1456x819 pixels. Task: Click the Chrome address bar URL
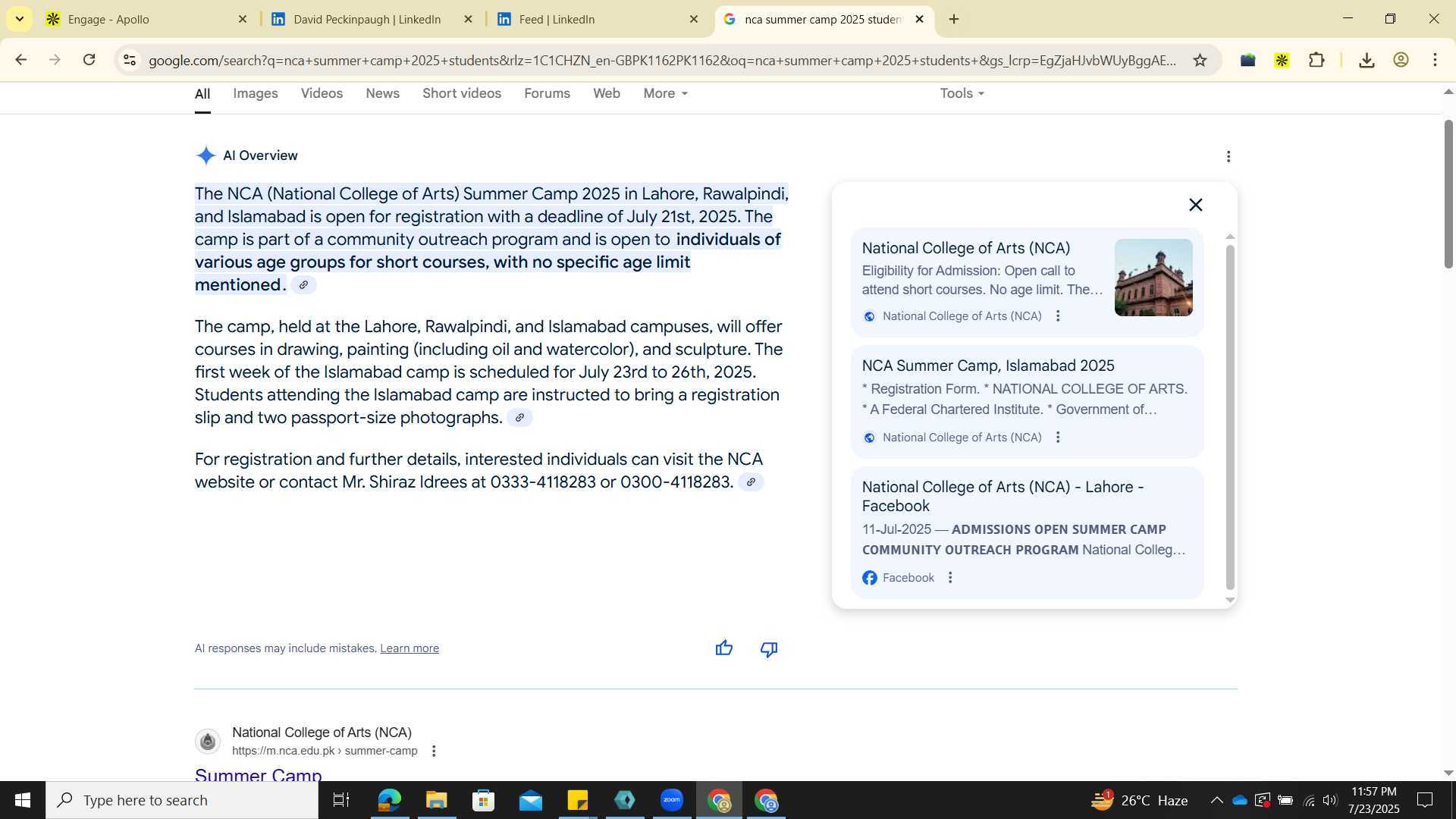tap(661, 60)
